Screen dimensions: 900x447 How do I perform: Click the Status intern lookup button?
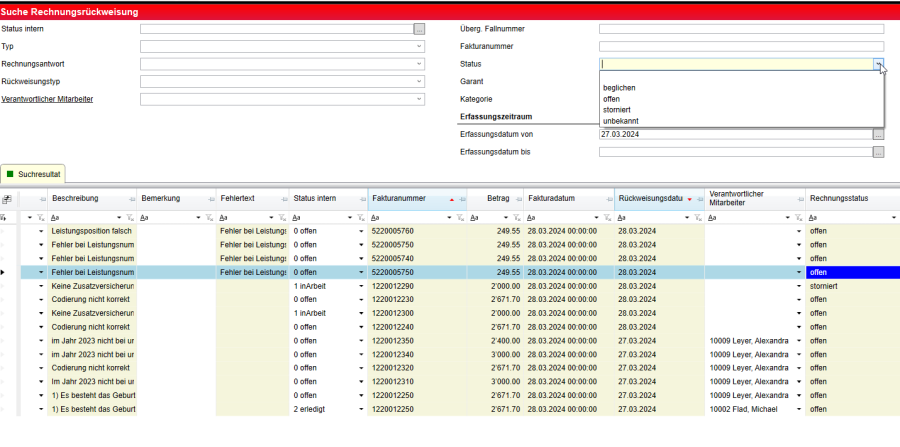[x=419, y=29]
